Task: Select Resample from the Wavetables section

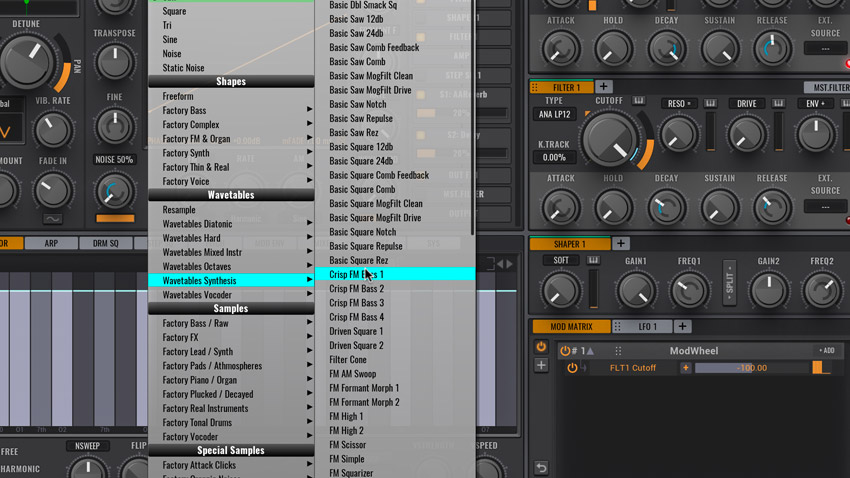Action: 231,210
